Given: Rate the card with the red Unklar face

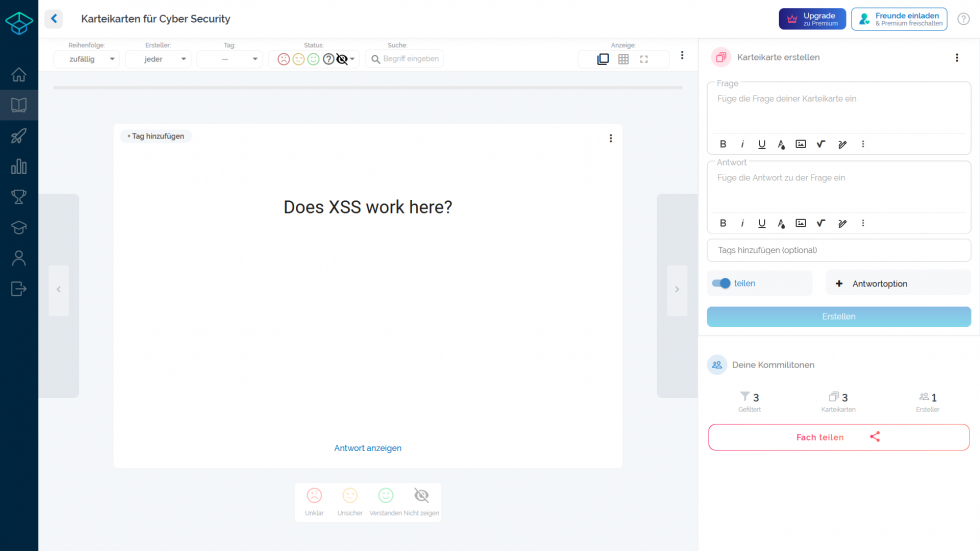Looking at the screenshot, I should point(314,496).
